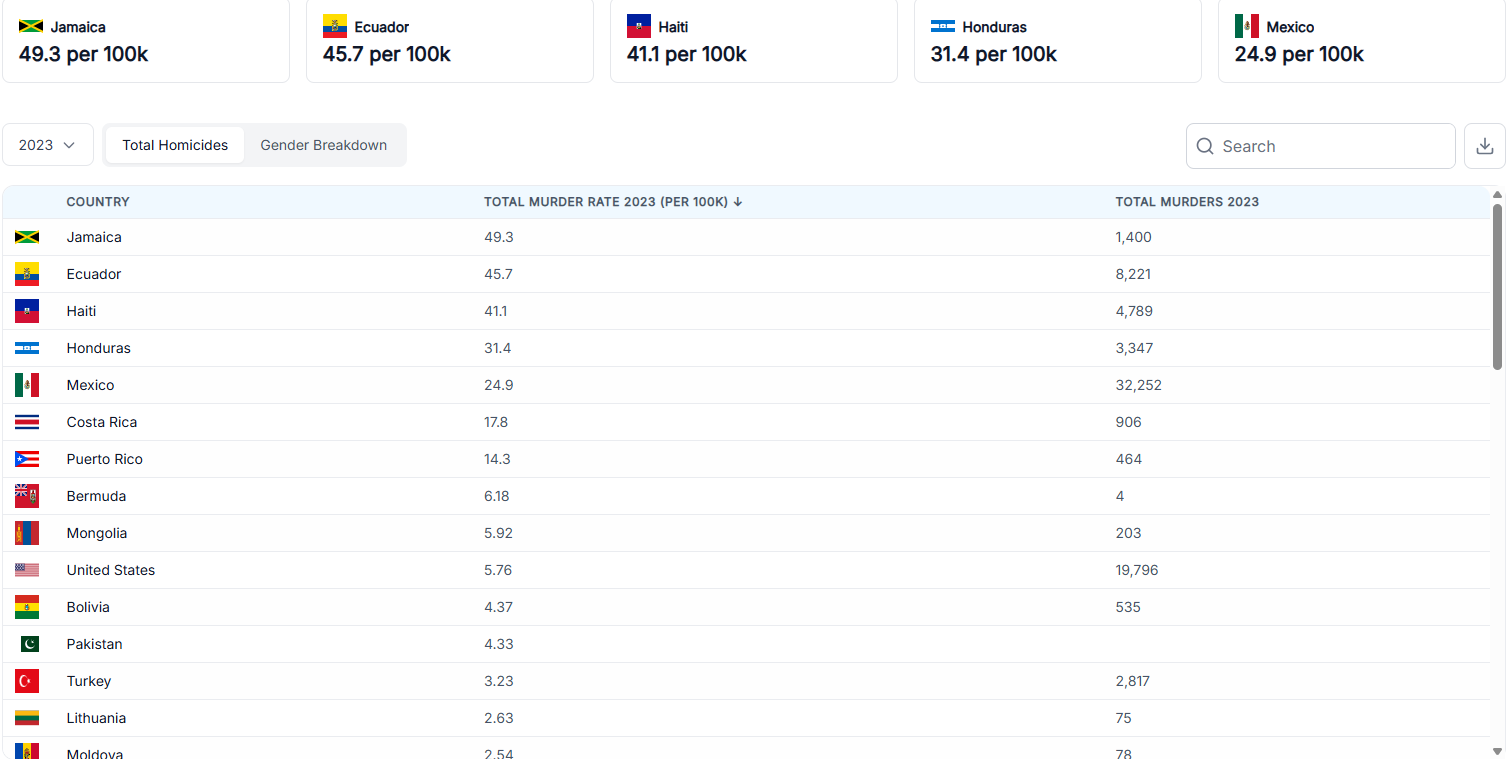Click the Mexico flag in the top card

[x=1247, y=26]
